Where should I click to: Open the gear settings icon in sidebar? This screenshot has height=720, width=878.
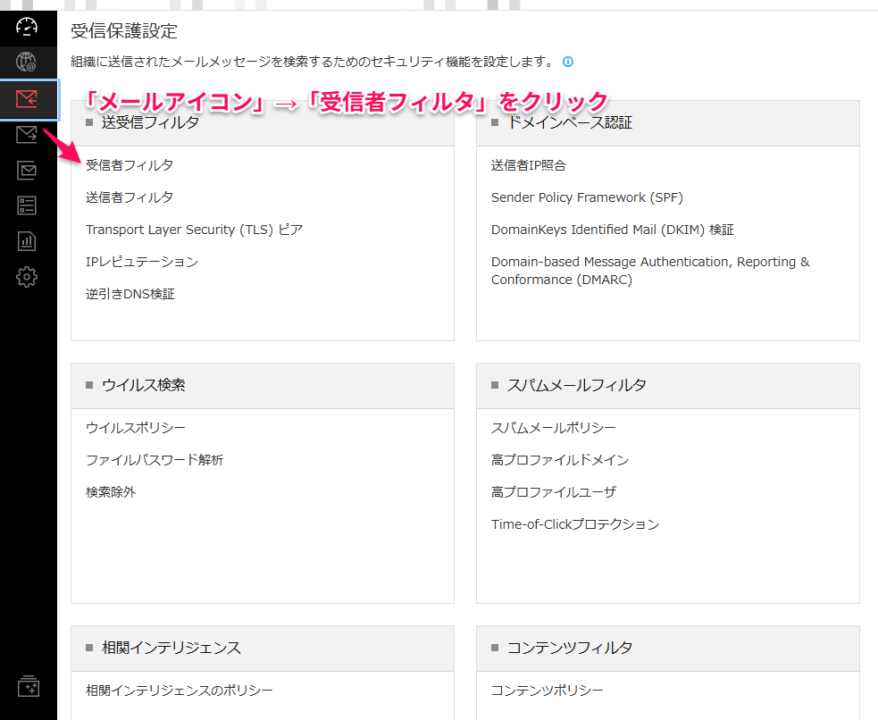pyautogui.click(x=27, y=277)
